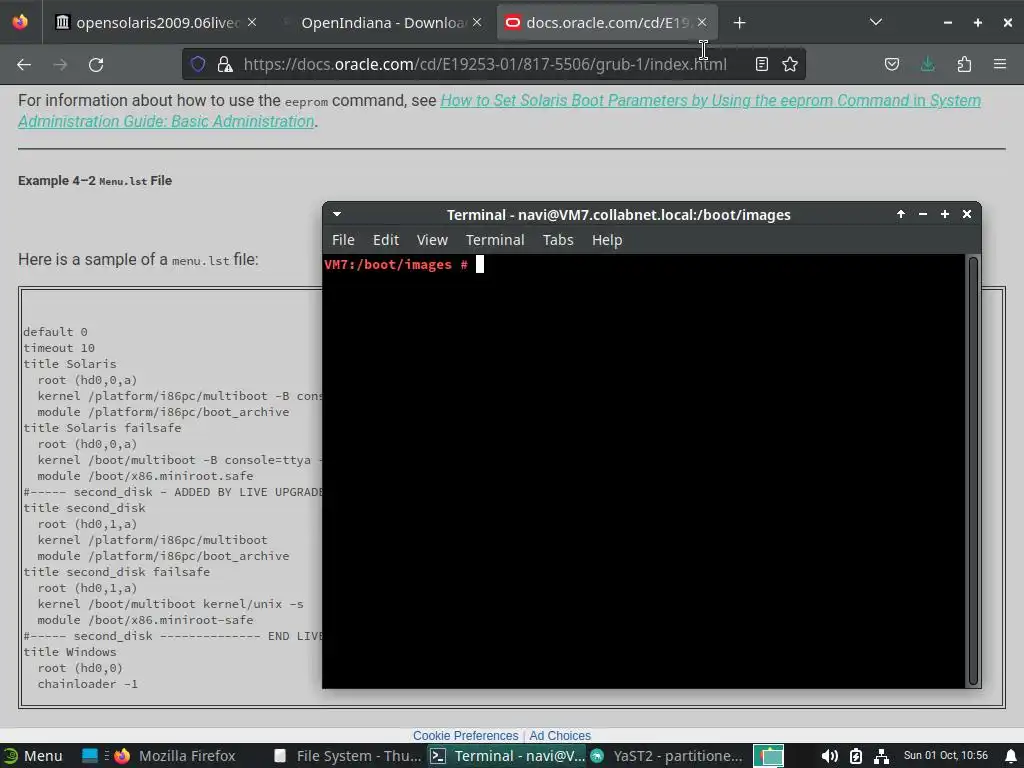Click the 'chainloader -1' line
This screenshot has width=1024, height=768.
tap(88, 684)
